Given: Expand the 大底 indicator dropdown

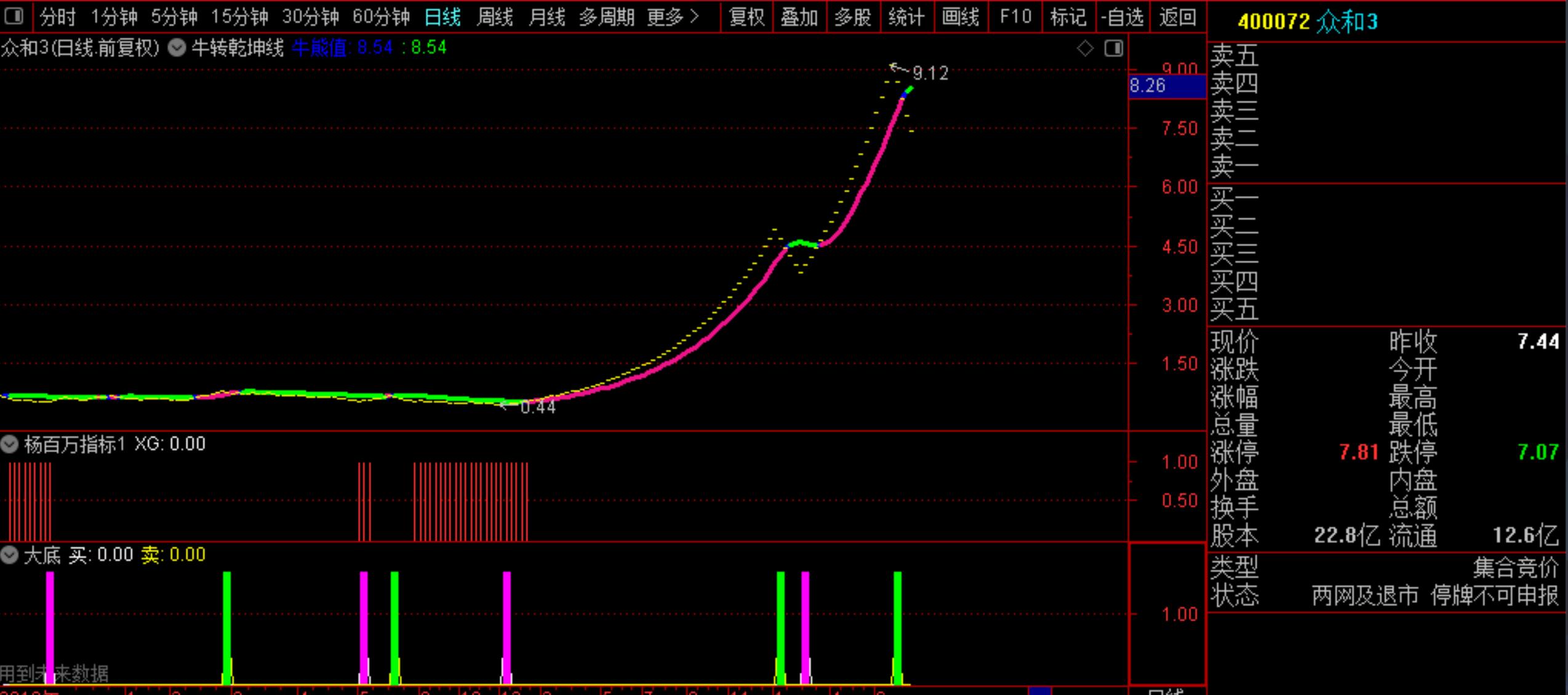Looking at the screenshot, I should click(9, 555).
